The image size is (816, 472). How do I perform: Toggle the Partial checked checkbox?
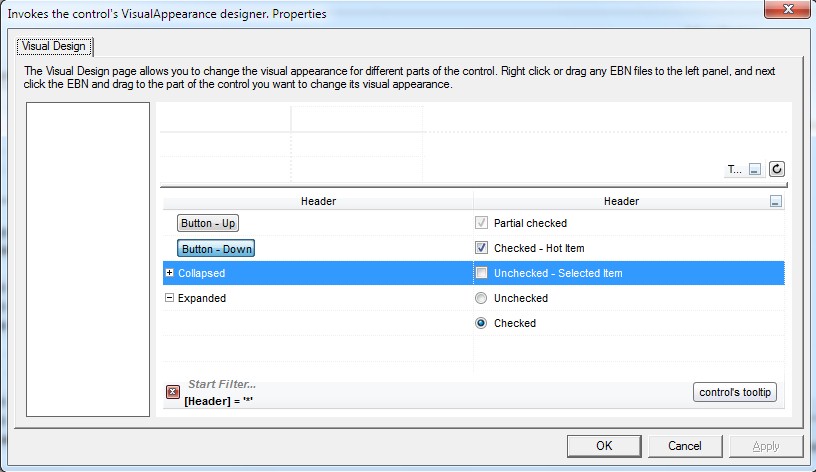482,223
